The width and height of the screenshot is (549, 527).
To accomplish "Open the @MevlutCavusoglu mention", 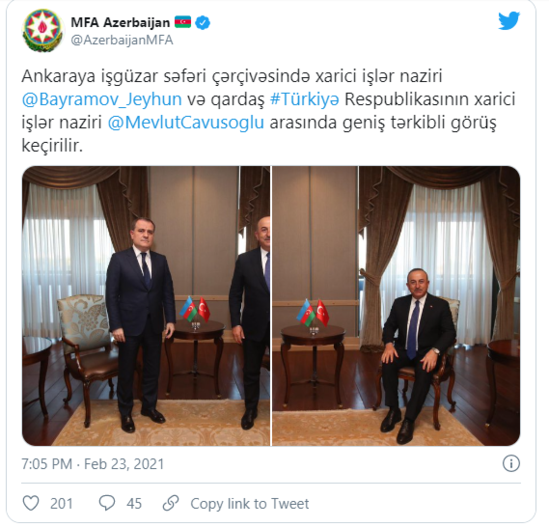I will 186,123.
